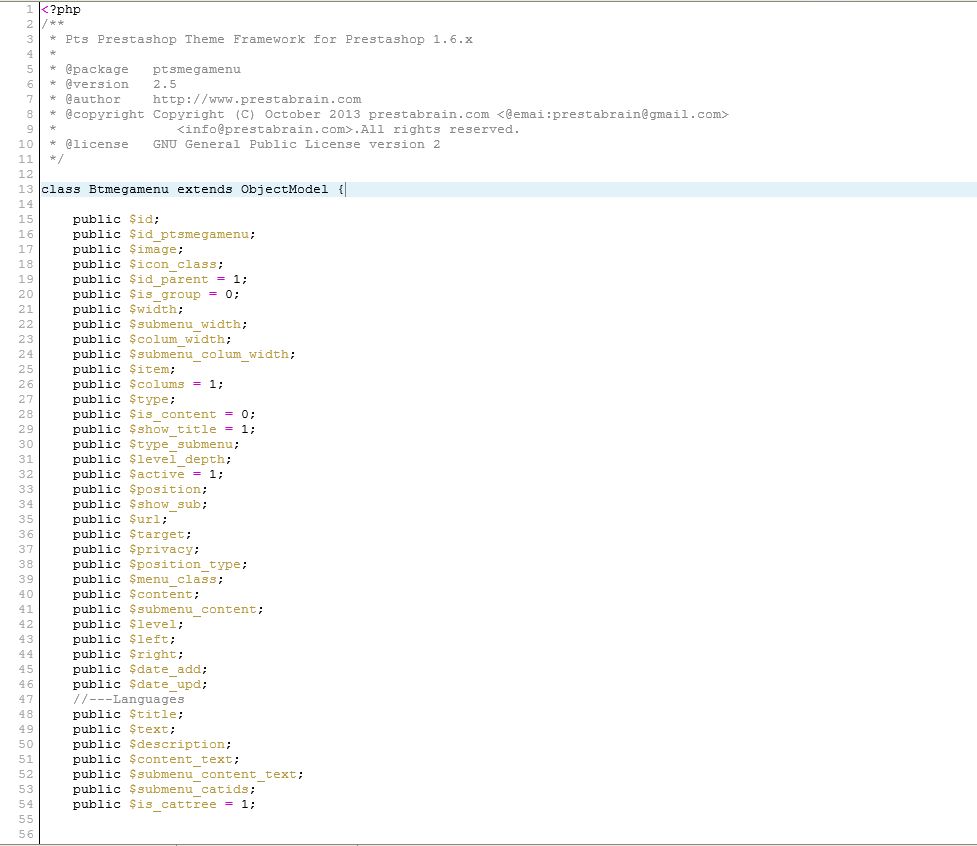The image size is (977, 846).
Task: Click the '*/' comment closer on line 11
Action: [x=57, y=159]
